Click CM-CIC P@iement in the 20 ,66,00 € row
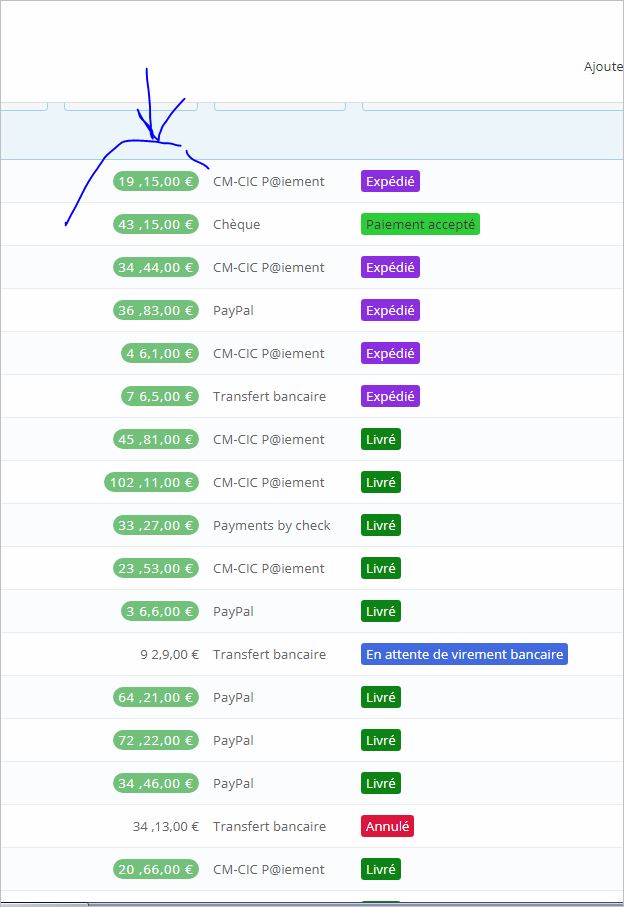The height and width of the screenshot is (907, 624). [x=269, y=869]
